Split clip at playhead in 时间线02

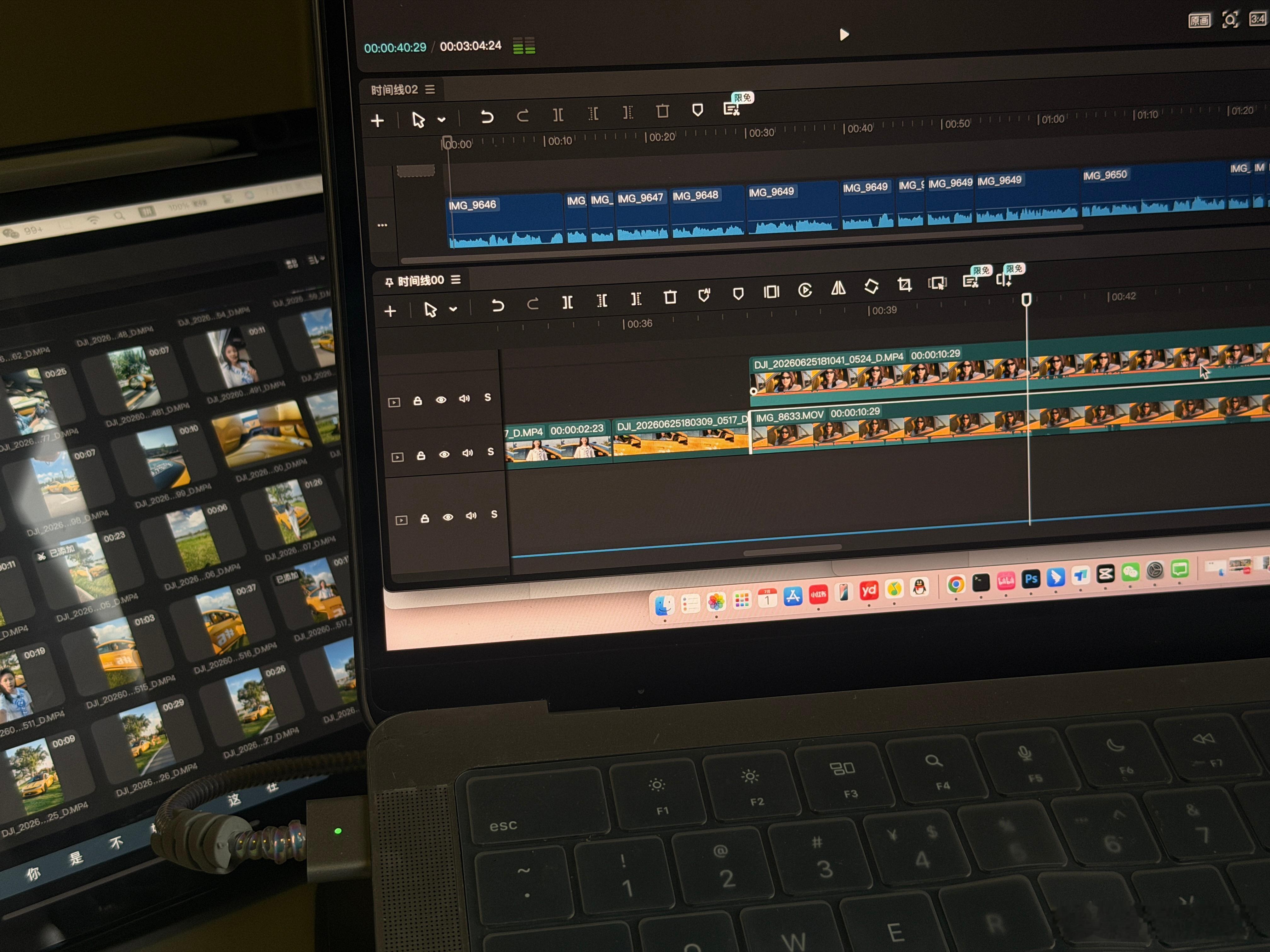558,115
